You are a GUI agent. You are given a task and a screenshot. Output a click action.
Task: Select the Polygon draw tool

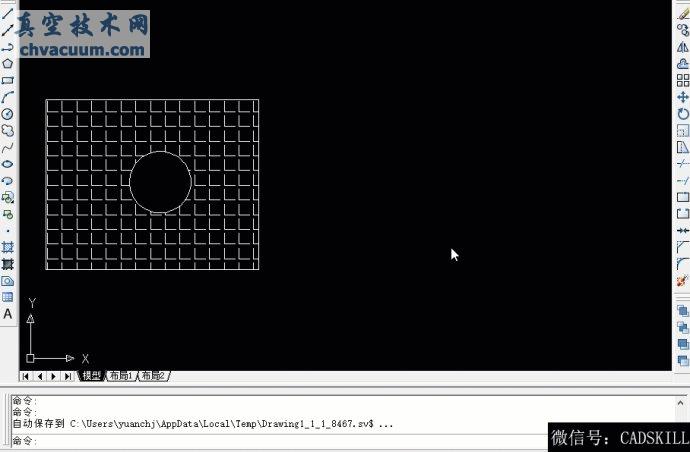tap(8, 63)
